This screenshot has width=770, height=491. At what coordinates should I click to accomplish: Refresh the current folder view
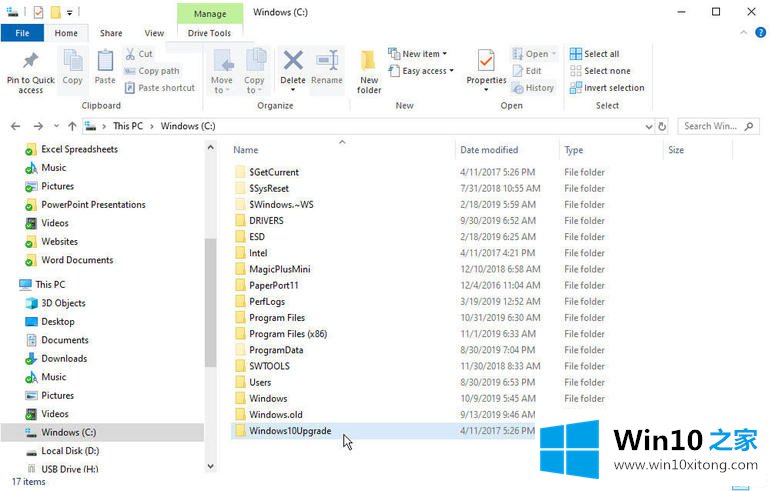pos(662,126)
